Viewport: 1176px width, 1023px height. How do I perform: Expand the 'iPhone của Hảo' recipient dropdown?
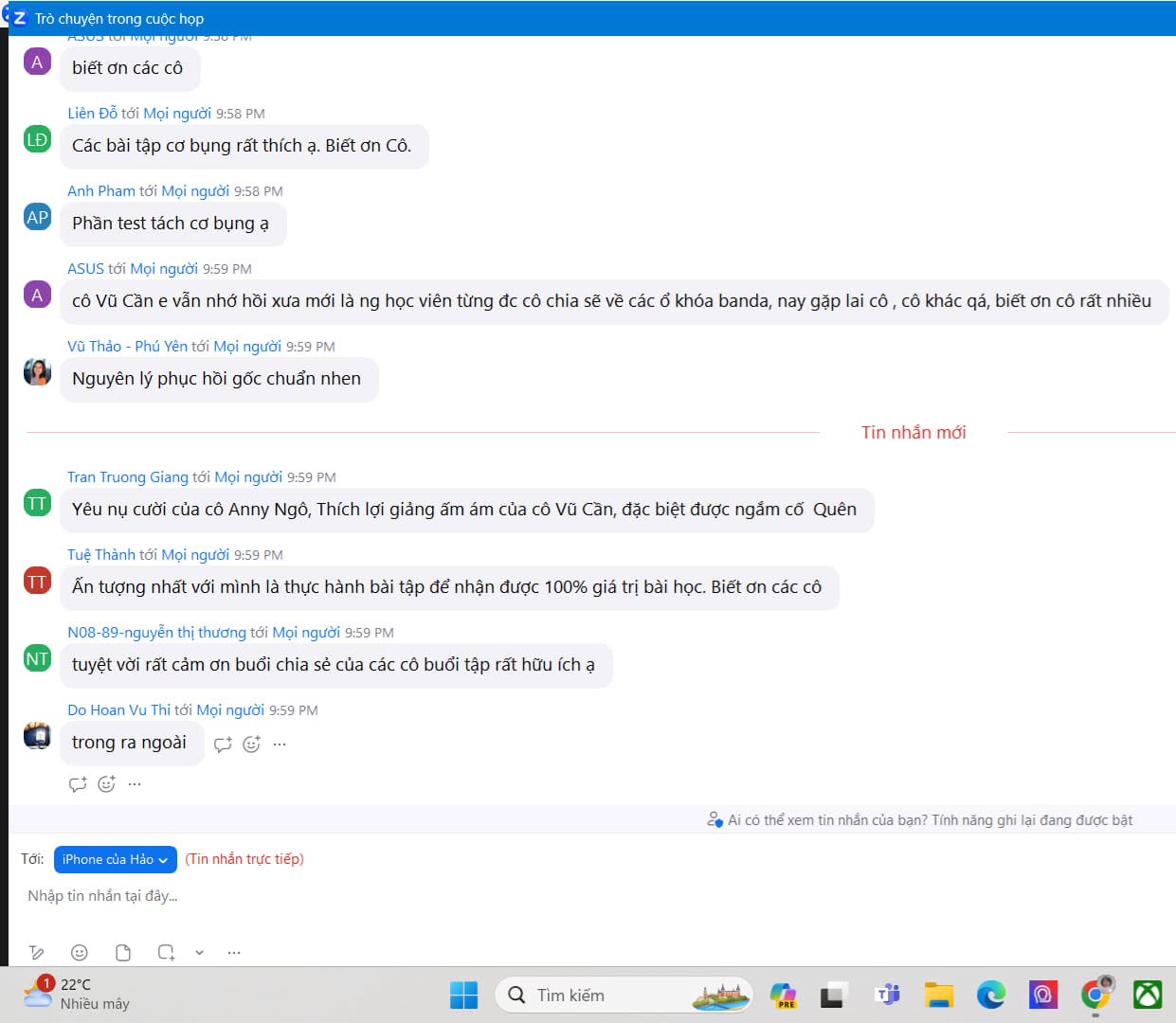[x=116, y=859]
